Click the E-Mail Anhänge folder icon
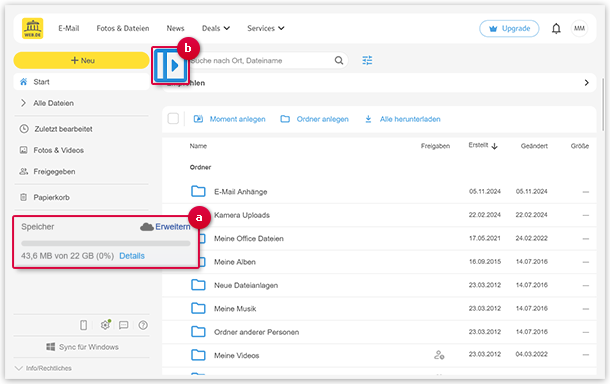 click(x=198, y=191)
